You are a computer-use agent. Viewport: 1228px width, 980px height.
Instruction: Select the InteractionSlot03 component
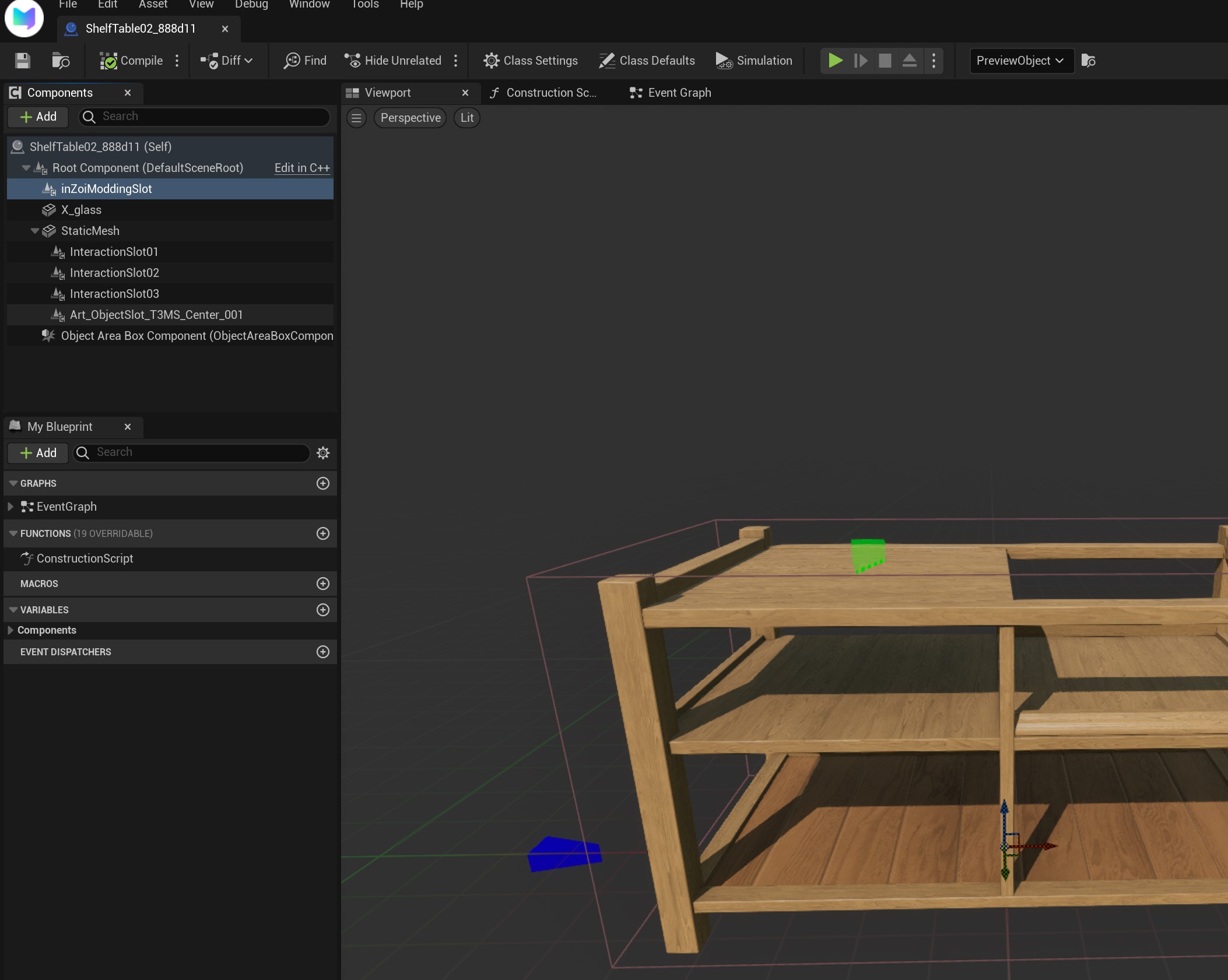pyautogui.click(x=170, y=294)
